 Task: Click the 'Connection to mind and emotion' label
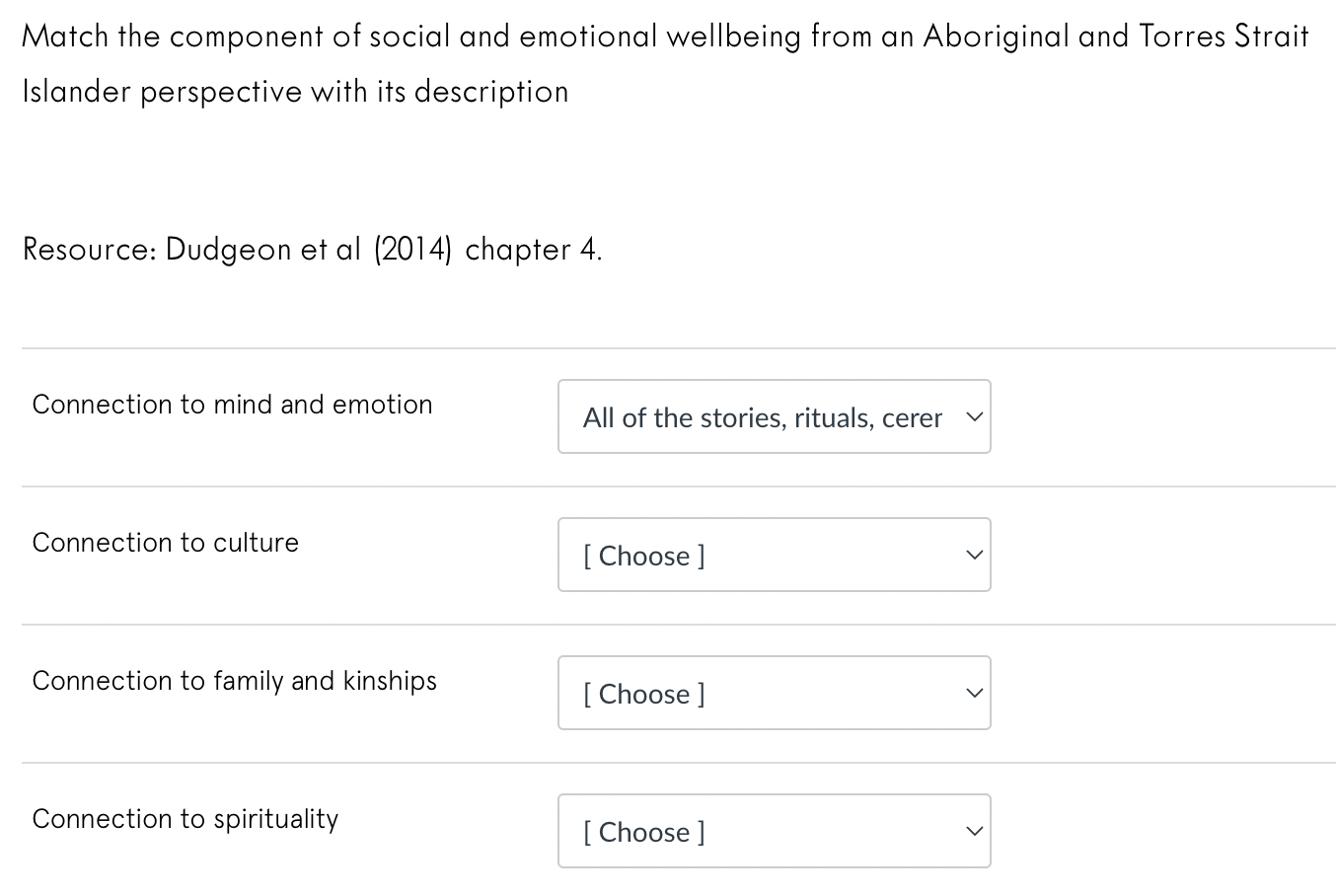(x=232, y=404)
